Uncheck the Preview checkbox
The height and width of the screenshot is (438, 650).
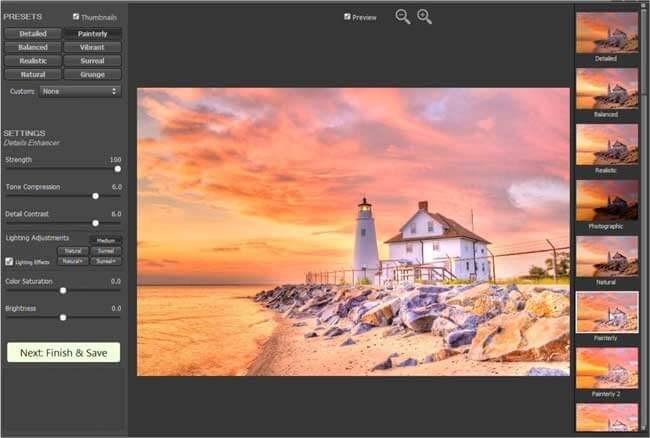click(x=347, y=17)
